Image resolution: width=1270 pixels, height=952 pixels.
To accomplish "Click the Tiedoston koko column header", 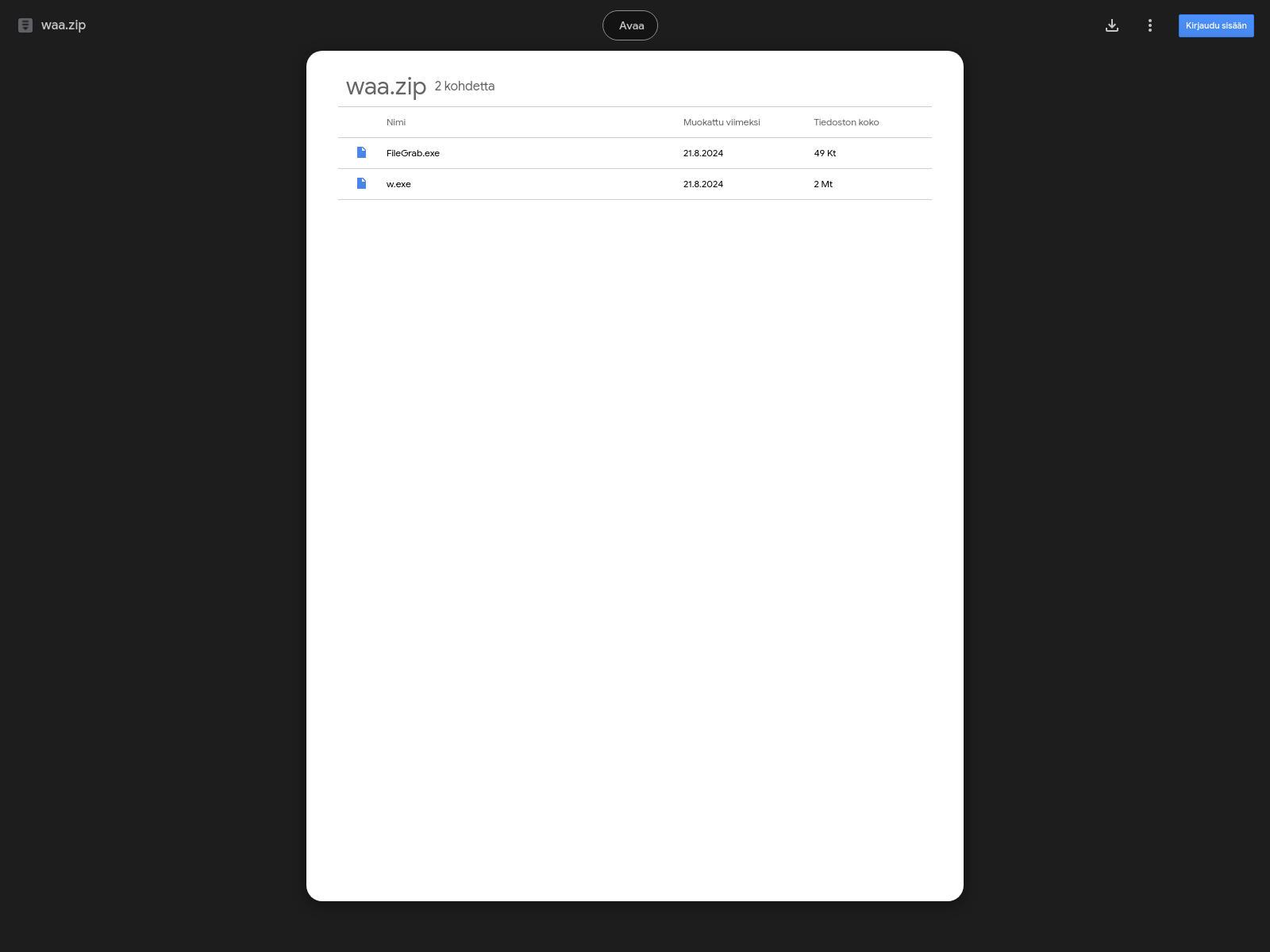I will (846, 122).
